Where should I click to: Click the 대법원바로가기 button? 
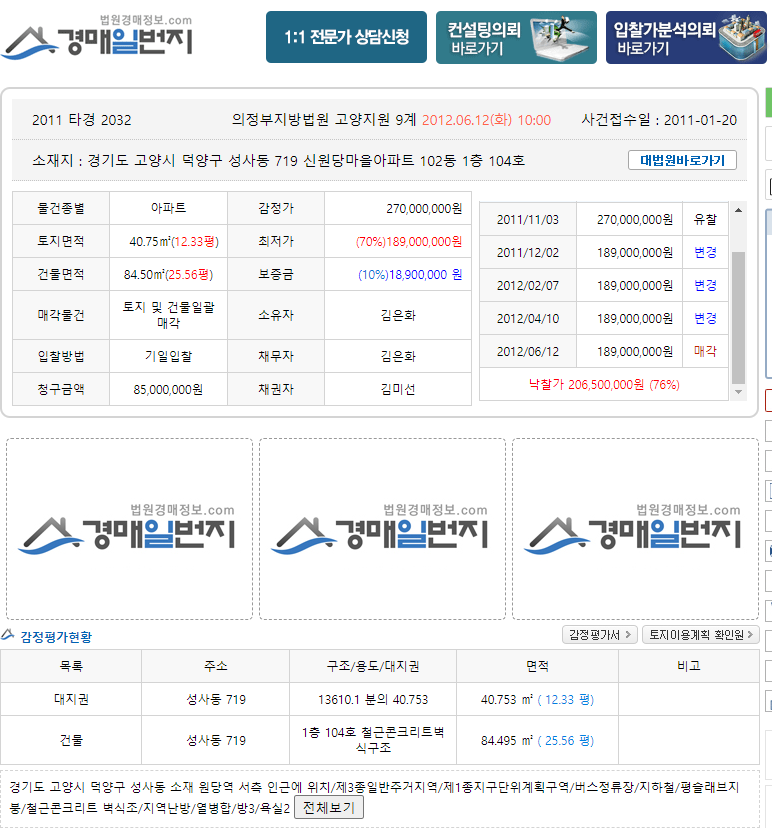(682, 160)
